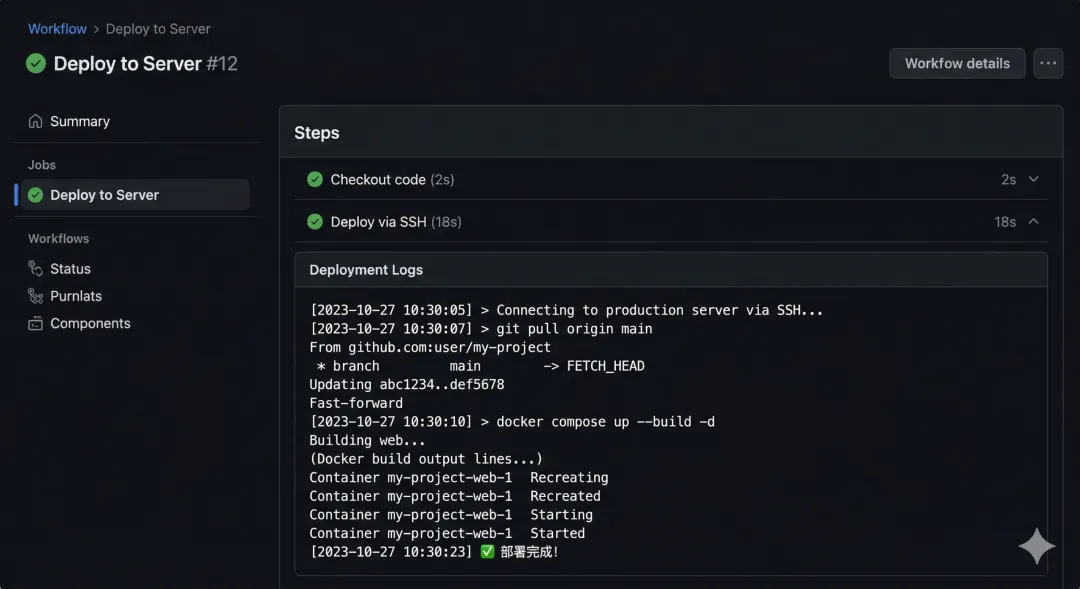Click the Purnlats workflow icon
1080x589 pixels.
[x=36, y=296]
